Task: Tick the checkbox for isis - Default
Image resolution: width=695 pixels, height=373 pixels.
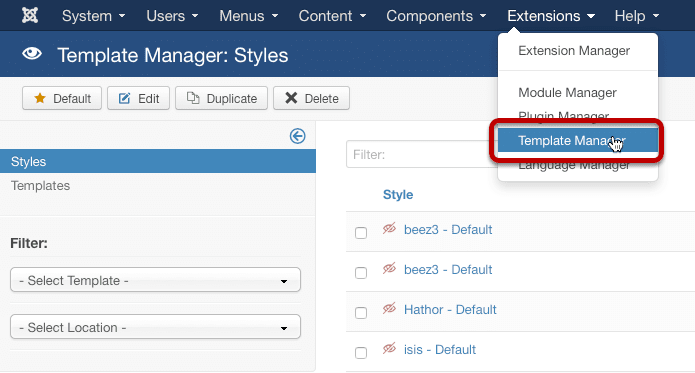Action: click(361, 353)
